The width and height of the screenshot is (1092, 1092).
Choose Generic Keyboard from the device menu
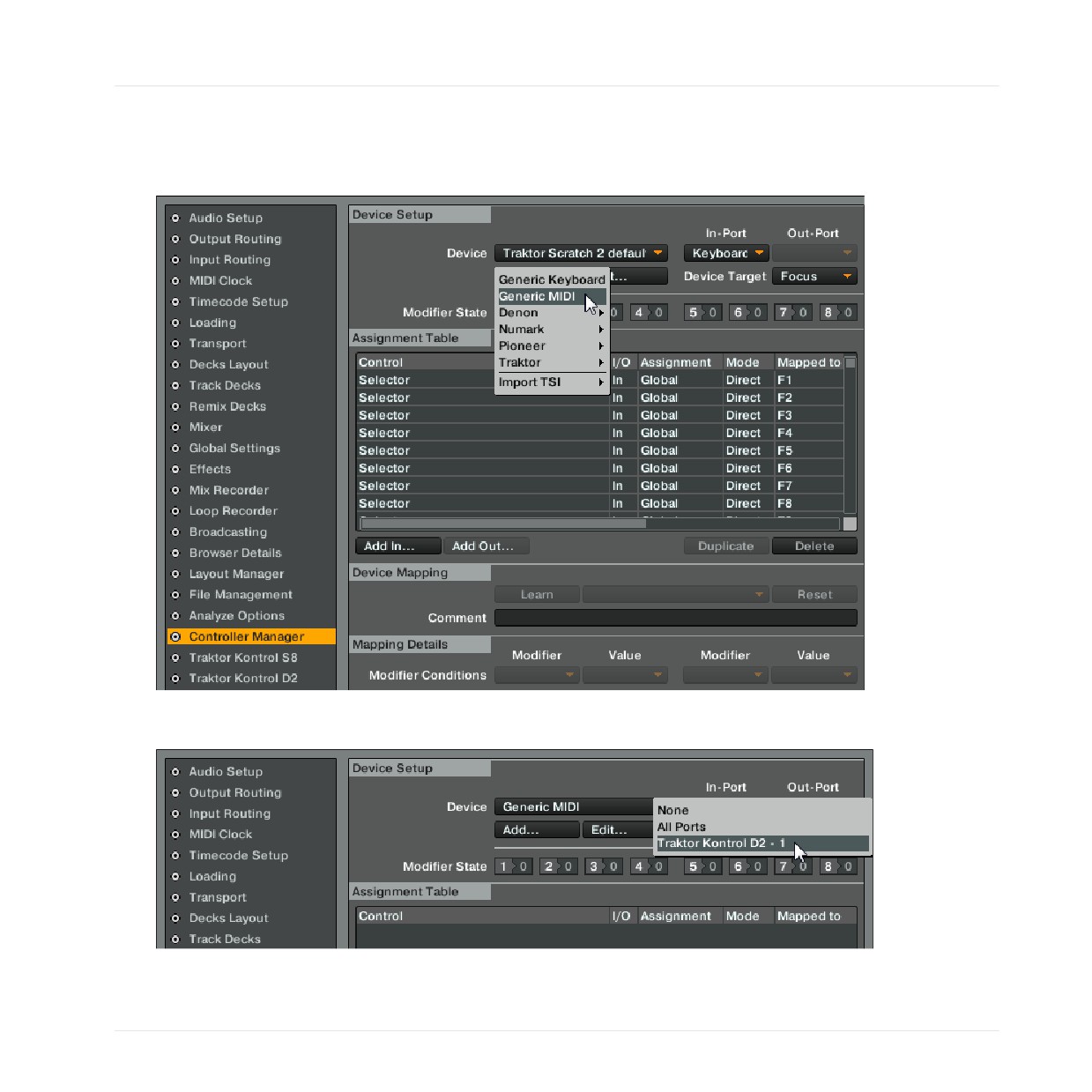552,279
